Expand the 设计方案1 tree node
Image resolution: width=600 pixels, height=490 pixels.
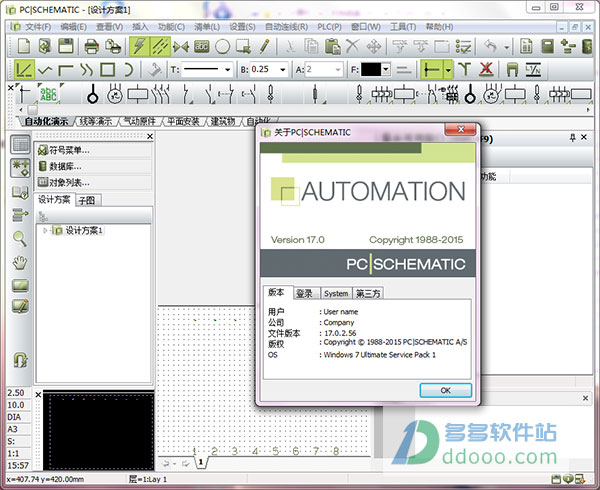coord(45,231)
